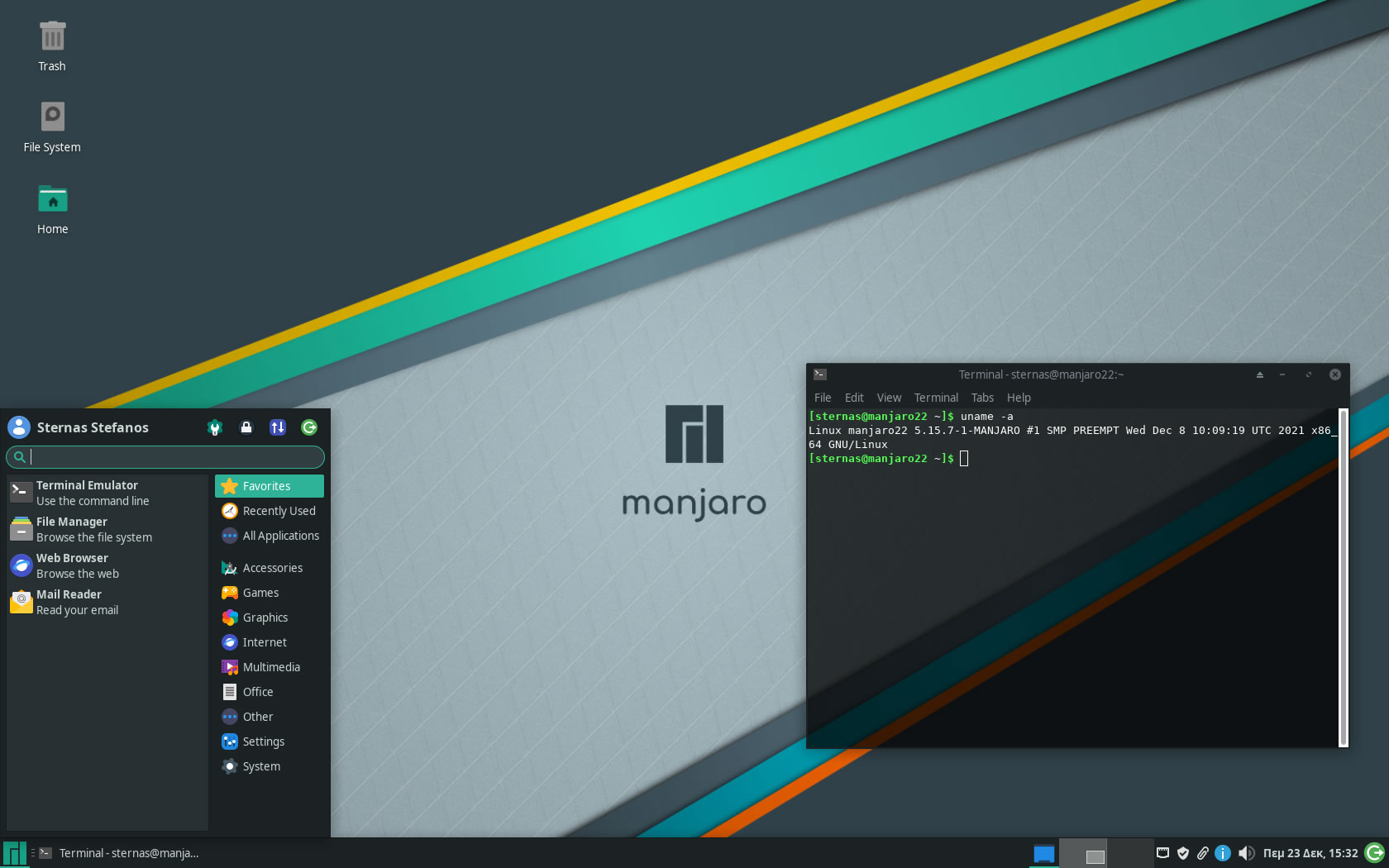Viewport: 1389px width, 868px height.
Task: Click the terminal prompt cursor area
Action: (964, 458)
